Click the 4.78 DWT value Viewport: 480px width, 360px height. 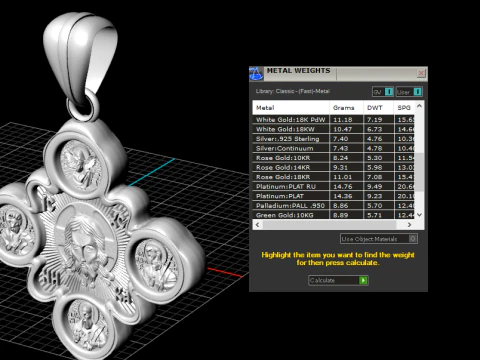(x=375, y=148)
